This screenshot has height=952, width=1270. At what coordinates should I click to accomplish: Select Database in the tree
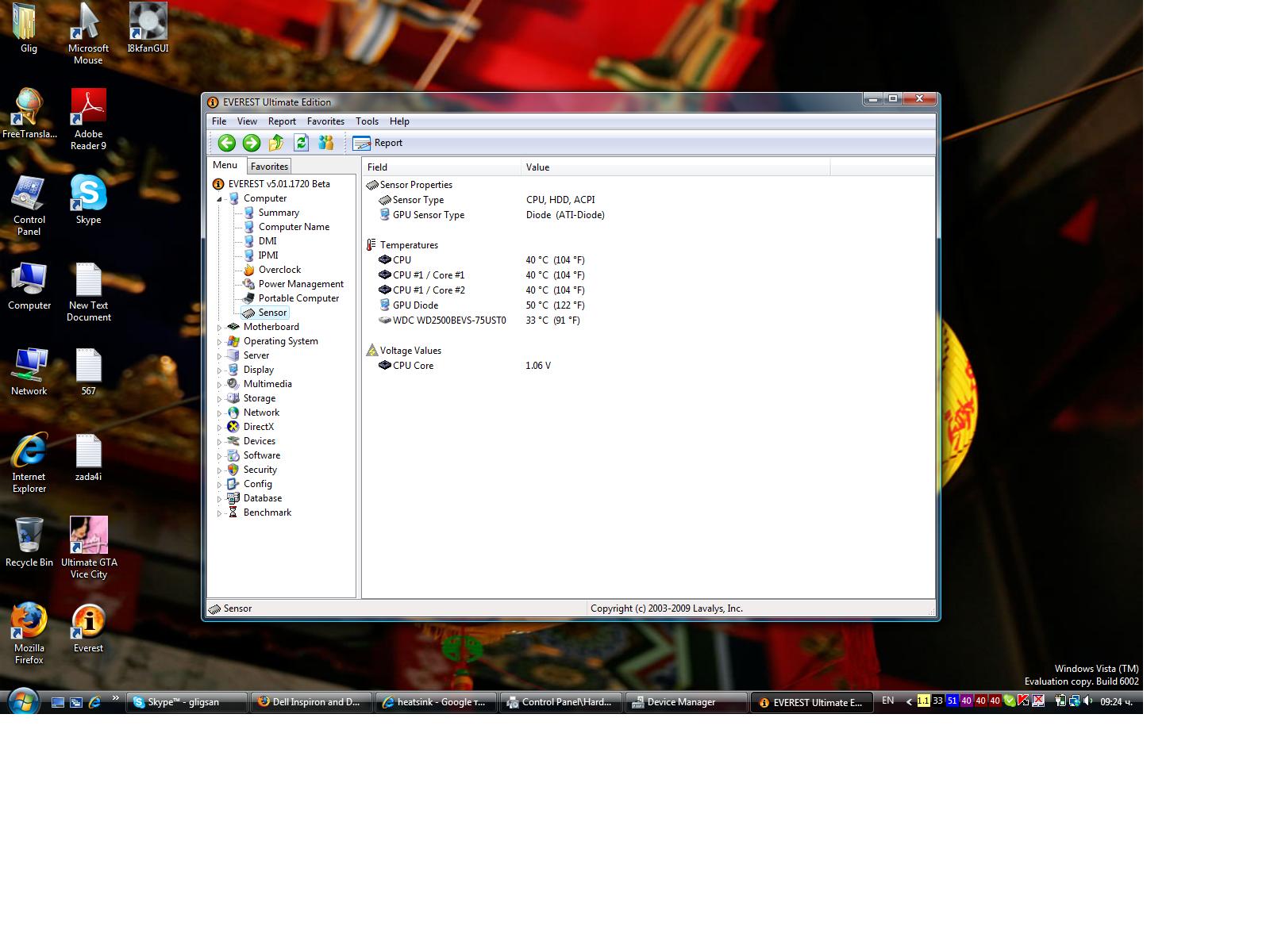(263, 498)
